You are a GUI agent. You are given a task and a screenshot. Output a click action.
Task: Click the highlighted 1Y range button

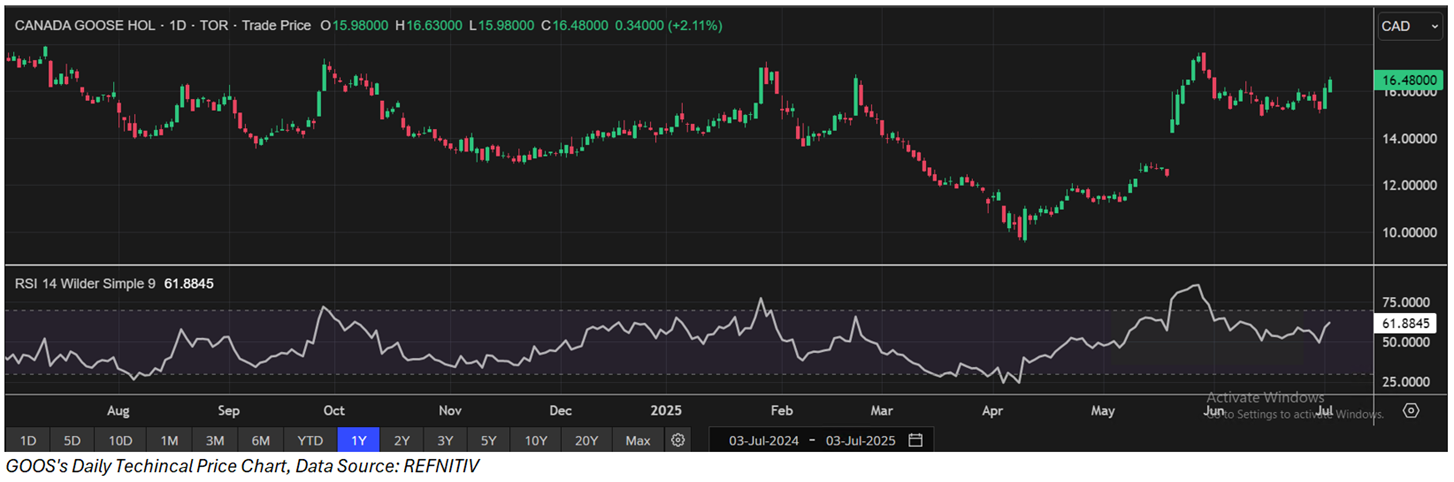pos(358,440)
